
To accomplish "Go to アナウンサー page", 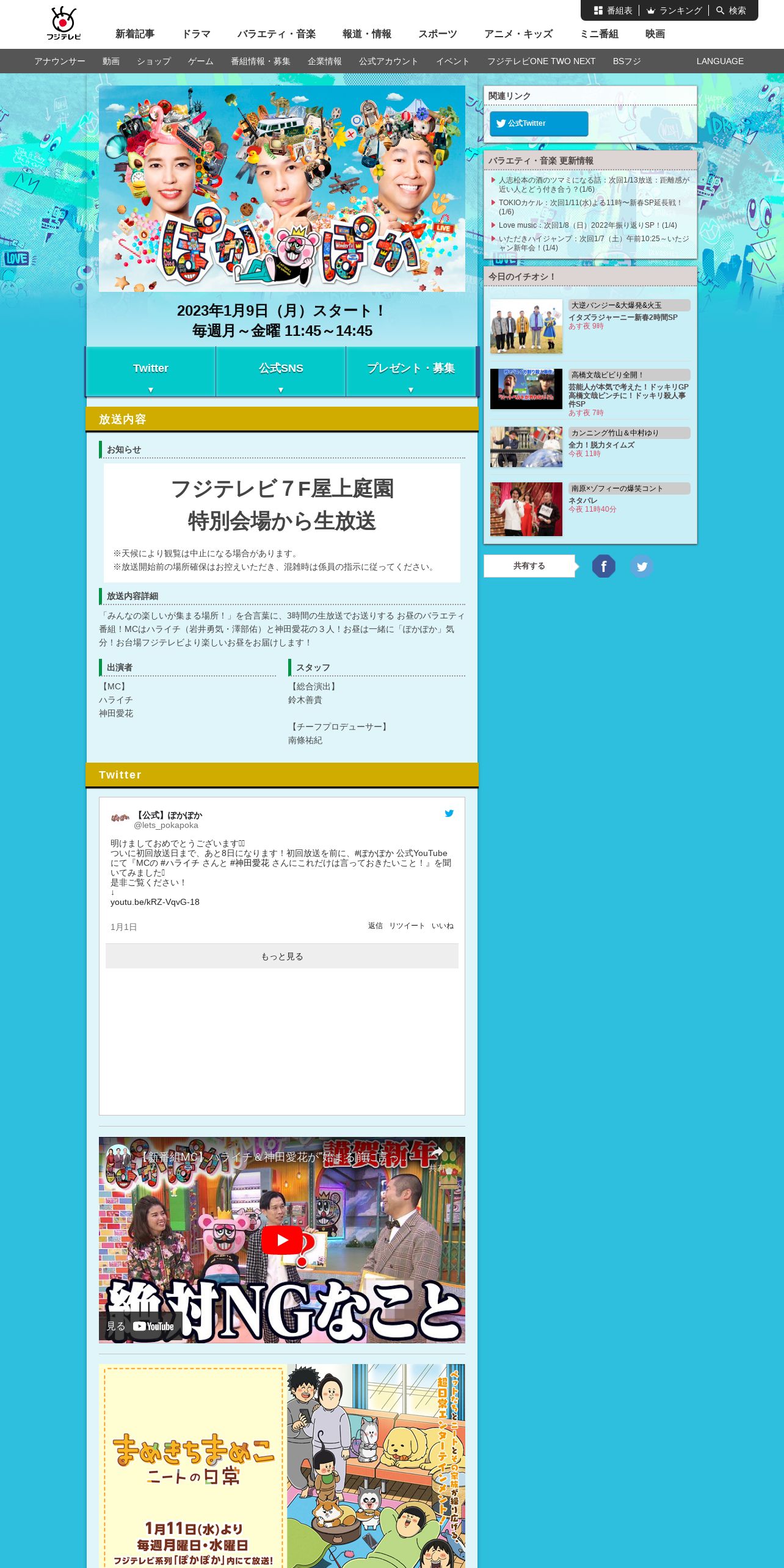I will pos(60,61).
